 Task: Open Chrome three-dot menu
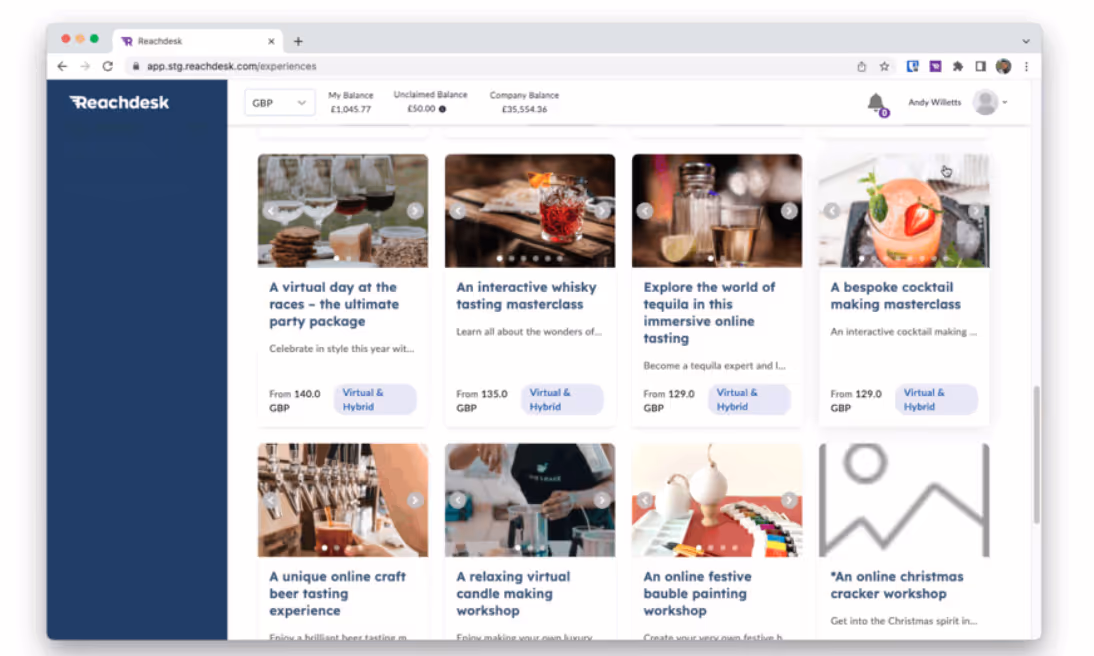tap(1026, 66)
